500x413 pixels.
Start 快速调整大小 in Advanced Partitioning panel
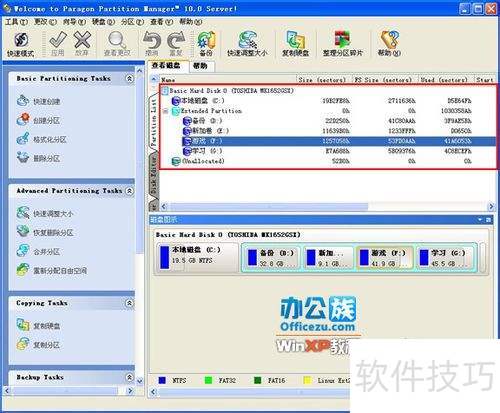tap(45, 213)
